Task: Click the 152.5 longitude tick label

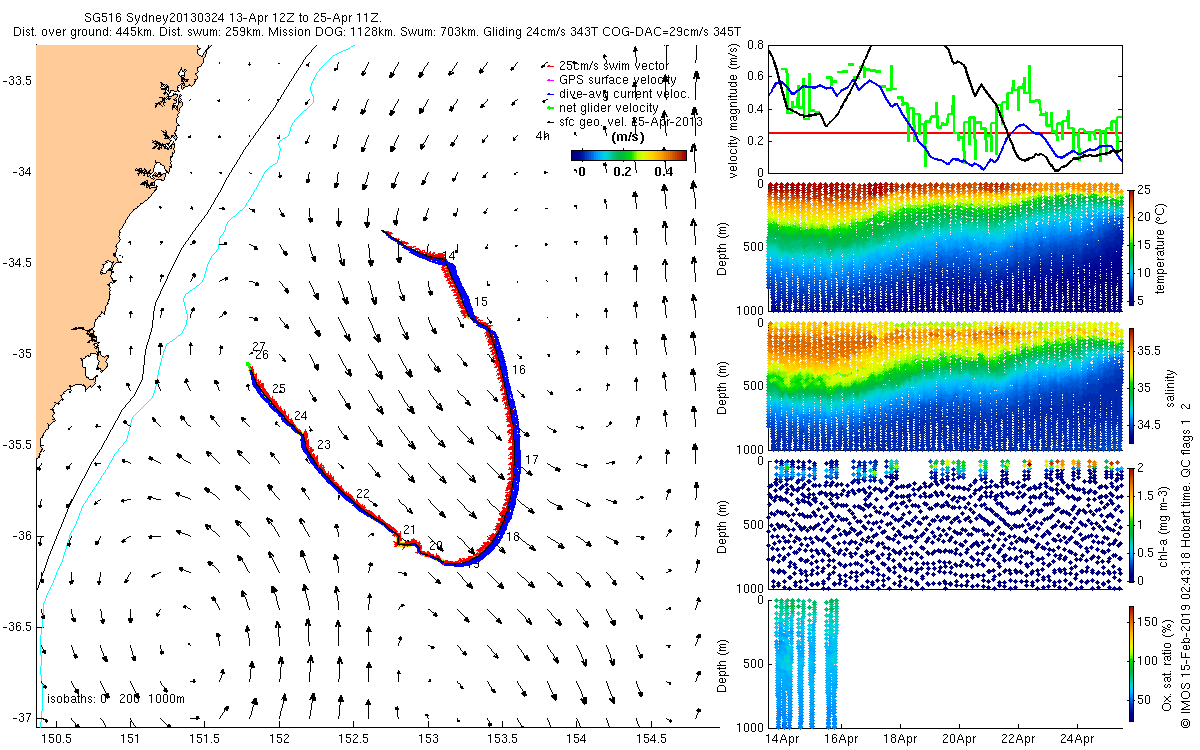Action: coord(353,739)
